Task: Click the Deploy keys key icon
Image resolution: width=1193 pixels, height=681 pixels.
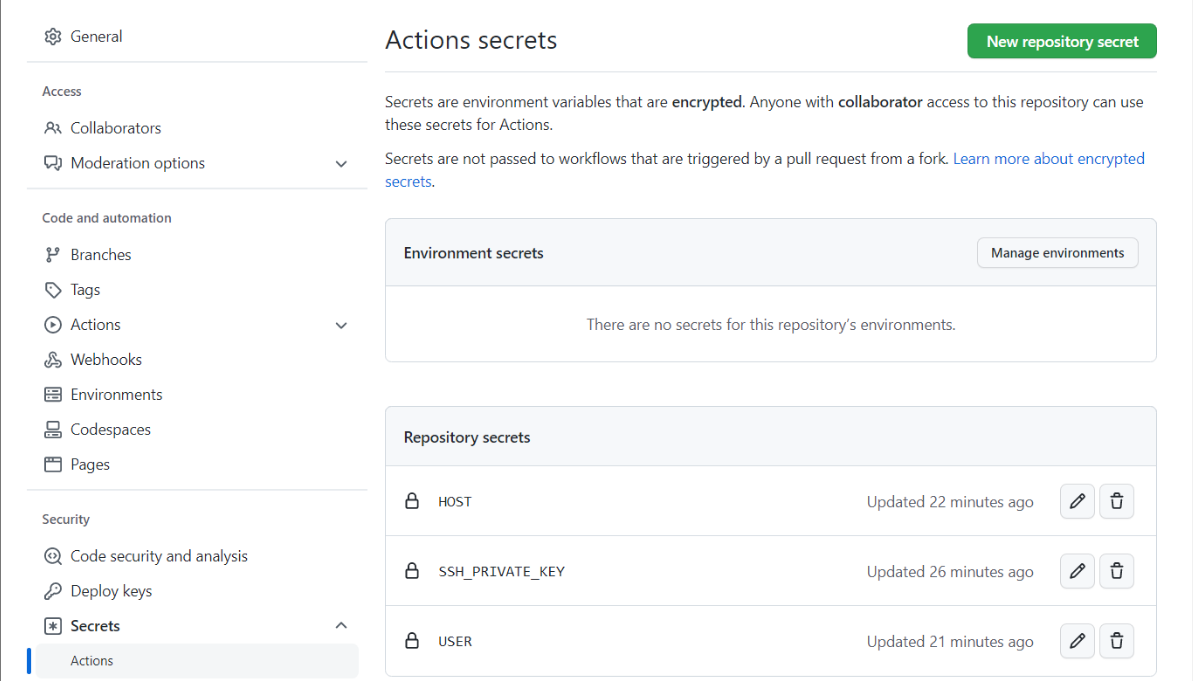Action: [53, 591]
